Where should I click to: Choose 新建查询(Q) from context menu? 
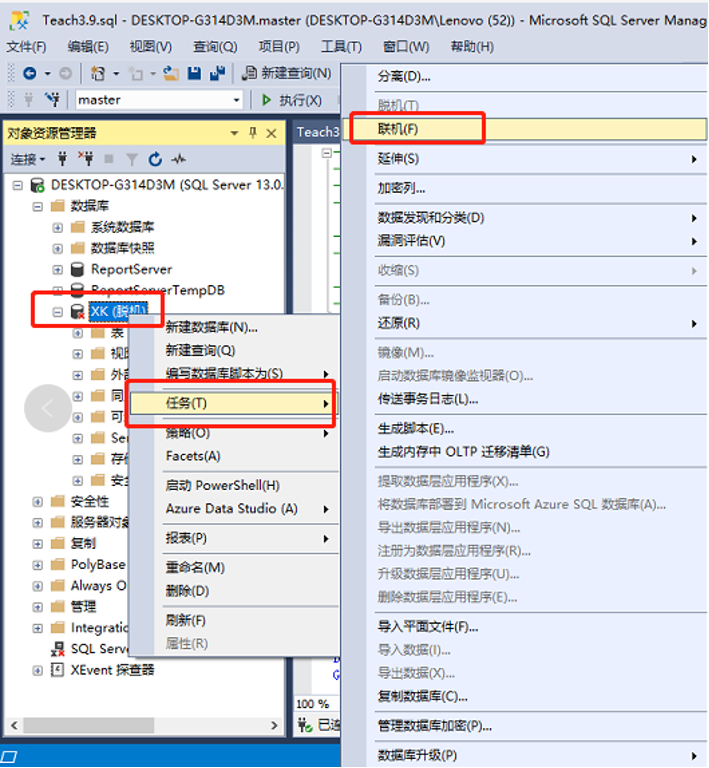[200, 351]
